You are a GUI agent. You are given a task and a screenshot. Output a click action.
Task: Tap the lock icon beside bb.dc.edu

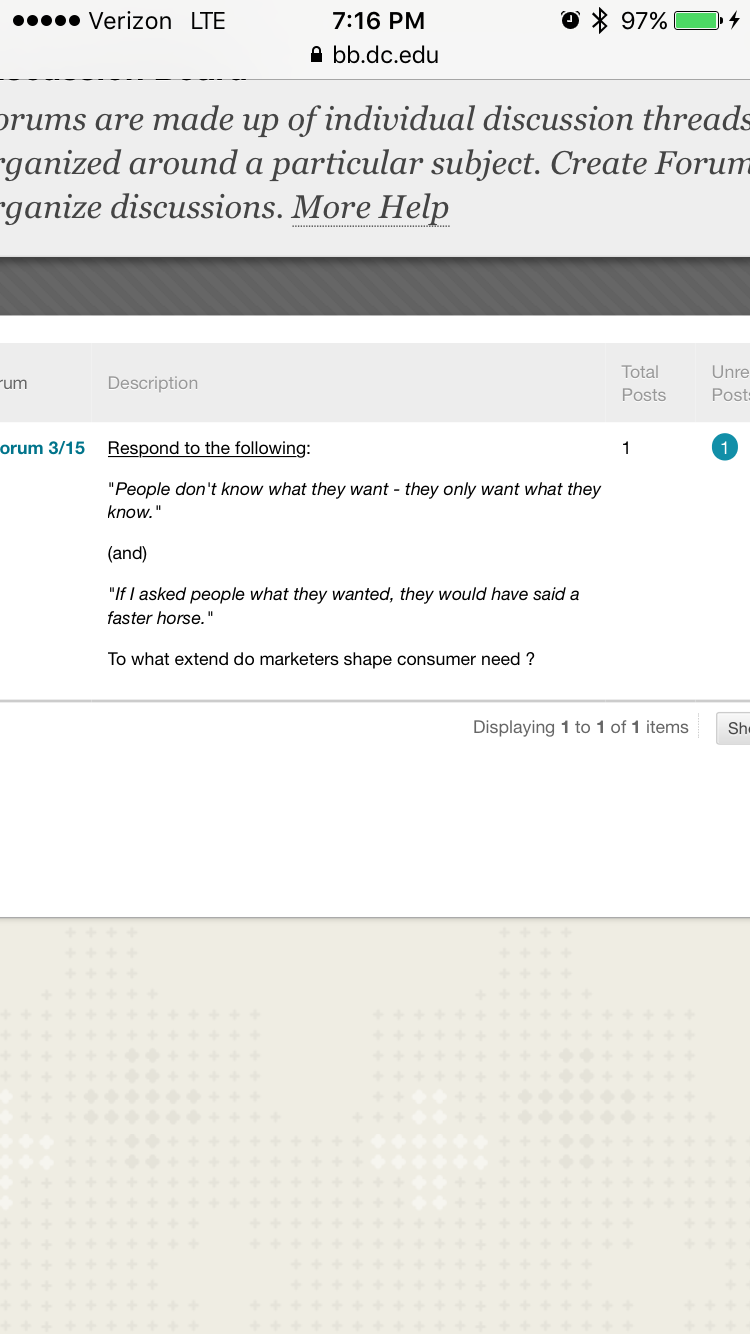pos(317,55)
